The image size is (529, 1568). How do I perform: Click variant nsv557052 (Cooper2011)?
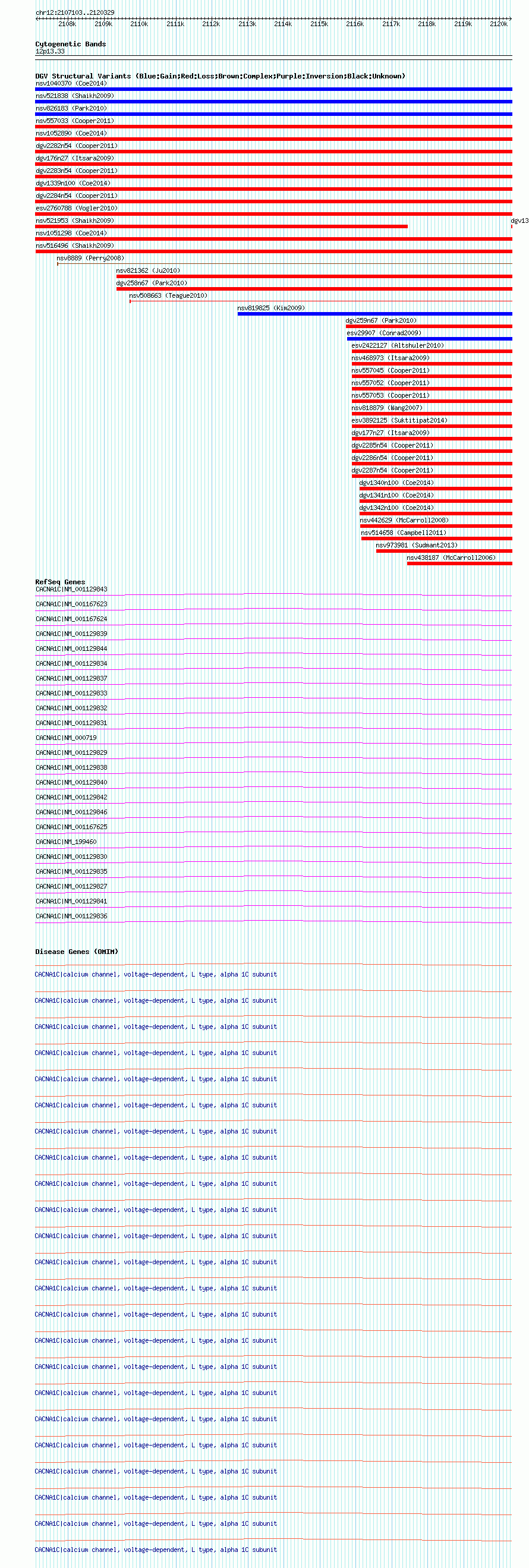(391, 383)
